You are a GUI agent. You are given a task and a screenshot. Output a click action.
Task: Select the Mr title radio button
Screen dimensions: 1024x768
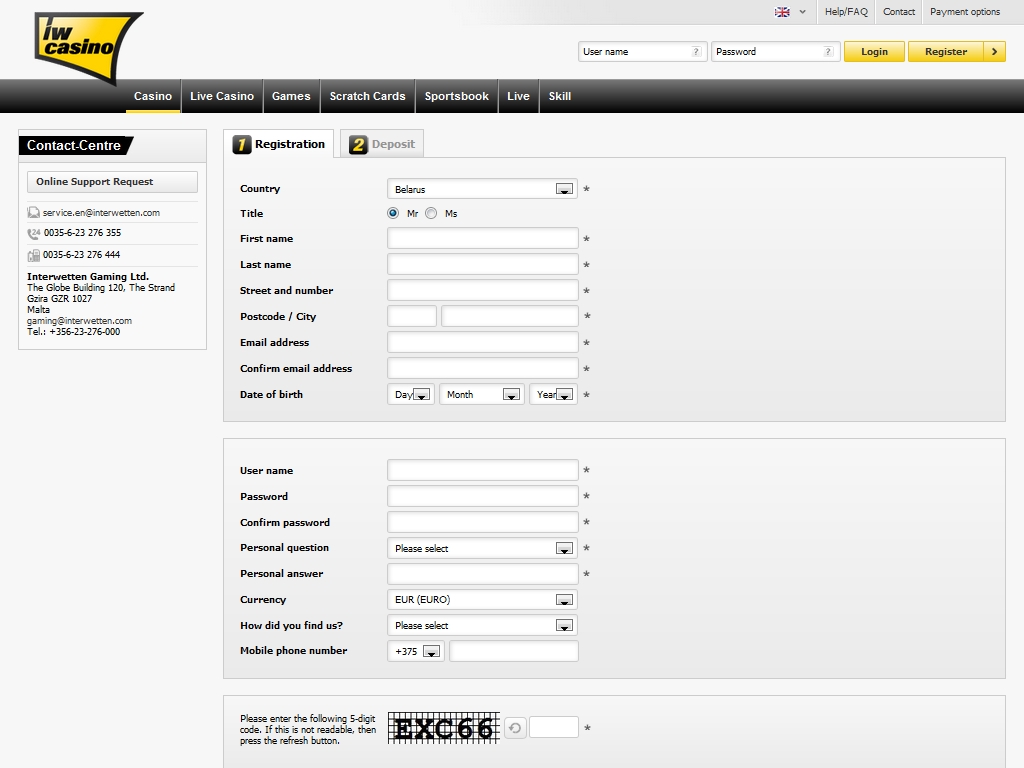[x=393, y=213]
